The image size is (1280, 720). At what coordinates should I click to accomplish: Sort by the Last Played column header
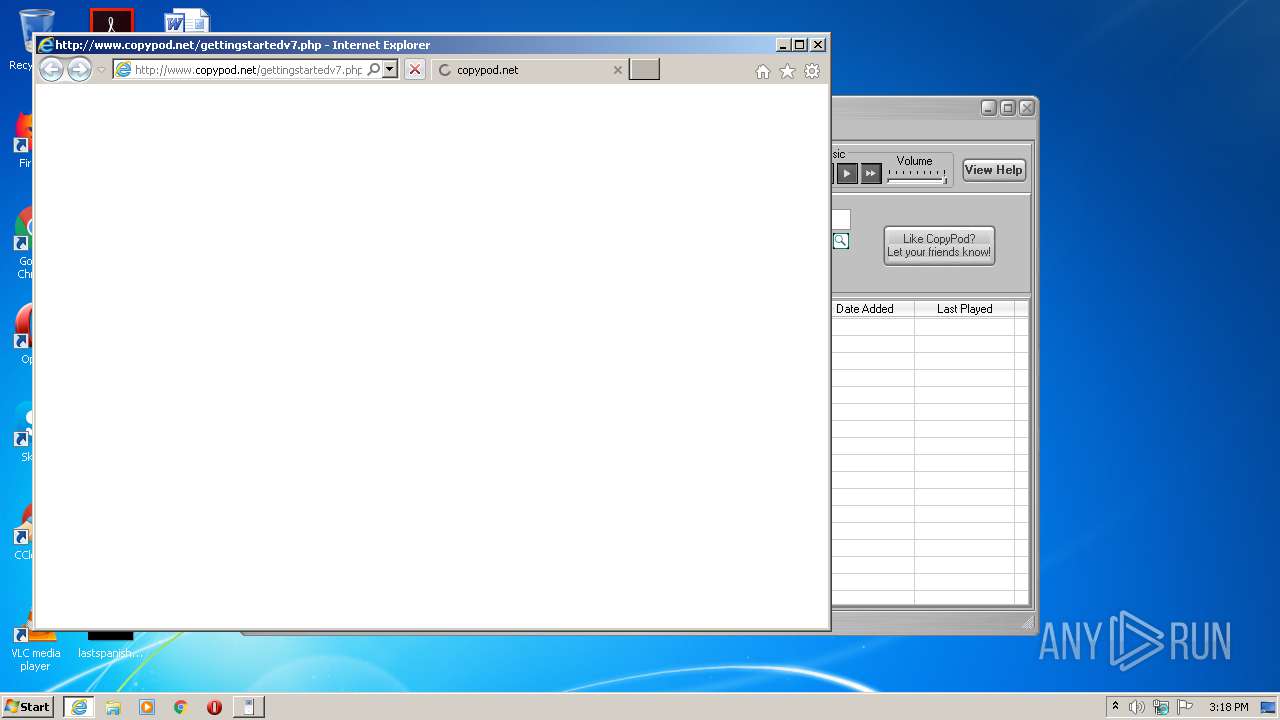coord(965,309)
